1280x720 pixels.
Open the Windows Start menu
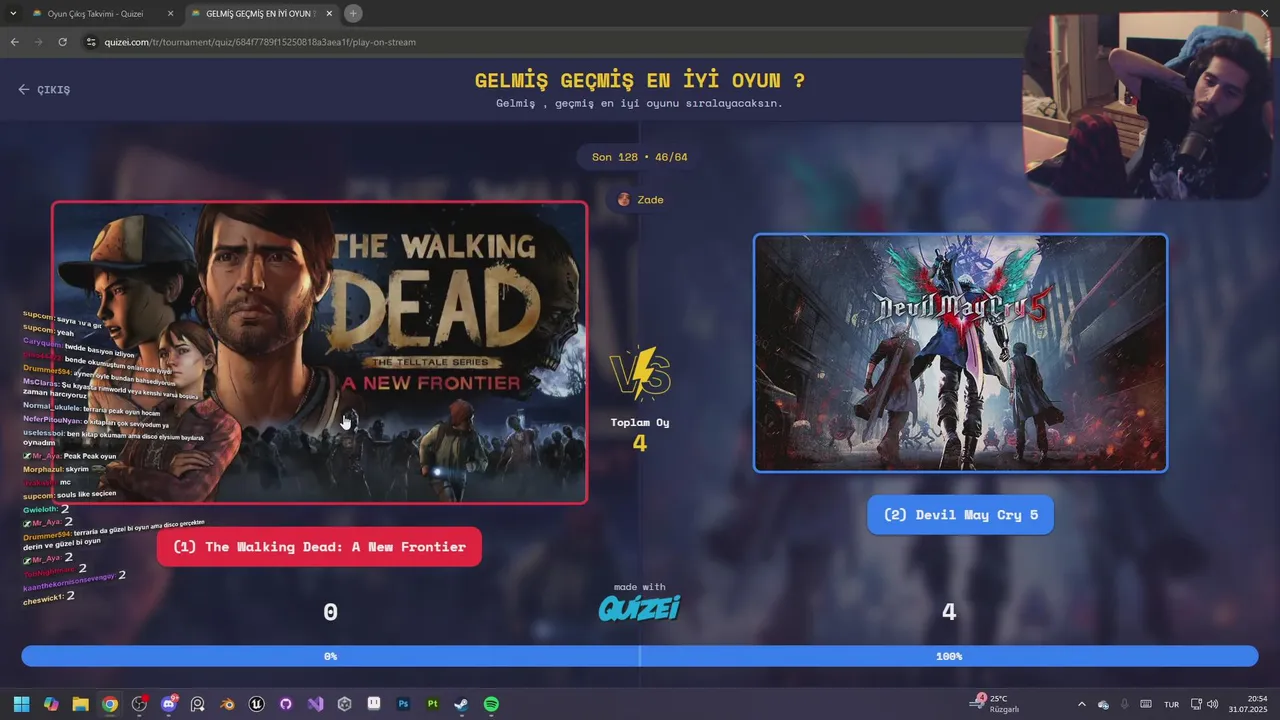coord(21,704)
